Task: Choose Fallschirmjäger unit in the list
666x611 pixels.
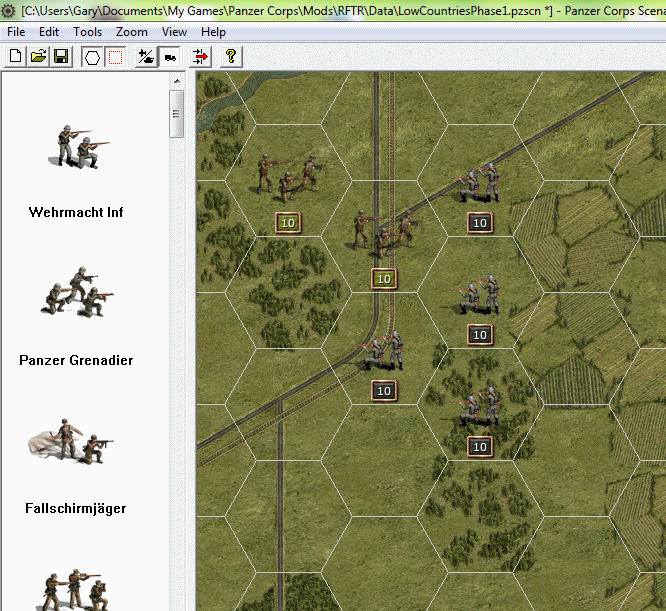Action: pyautogui.click(x=76, y=463)
